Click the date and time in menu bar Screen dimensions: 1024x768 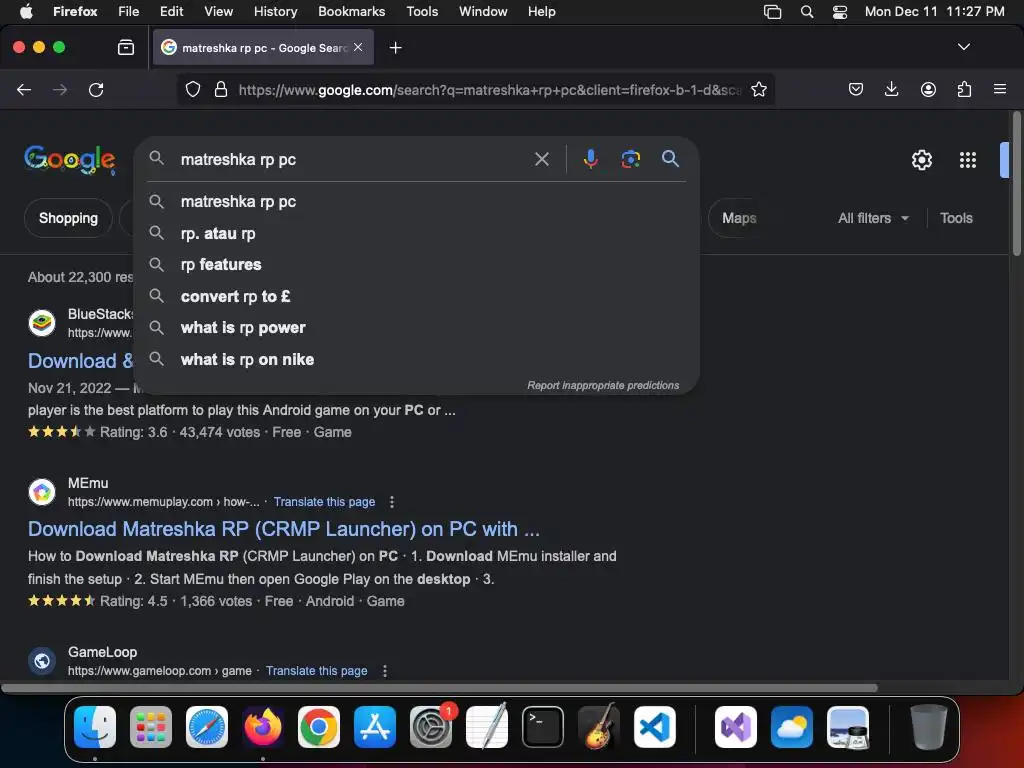[x=935, y=12]
